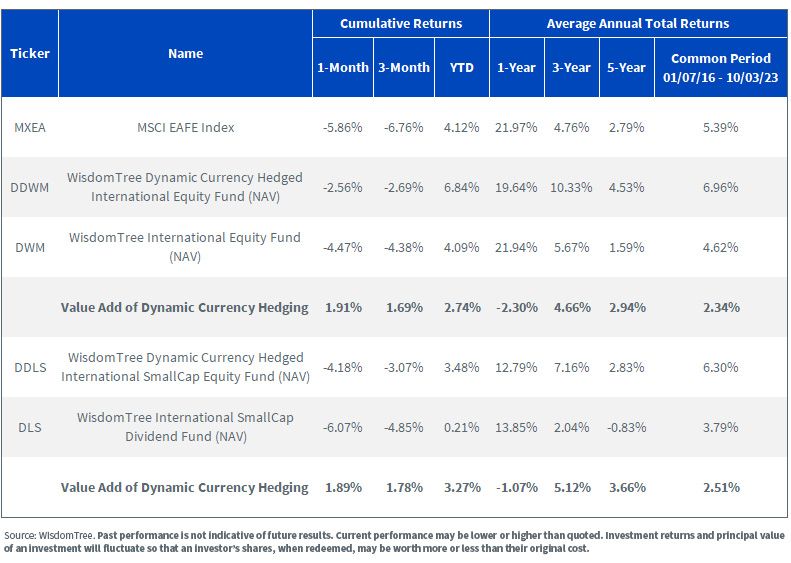Select DLS 5-Year return -0.83%
791x563 pixels.
click(627, 427)
